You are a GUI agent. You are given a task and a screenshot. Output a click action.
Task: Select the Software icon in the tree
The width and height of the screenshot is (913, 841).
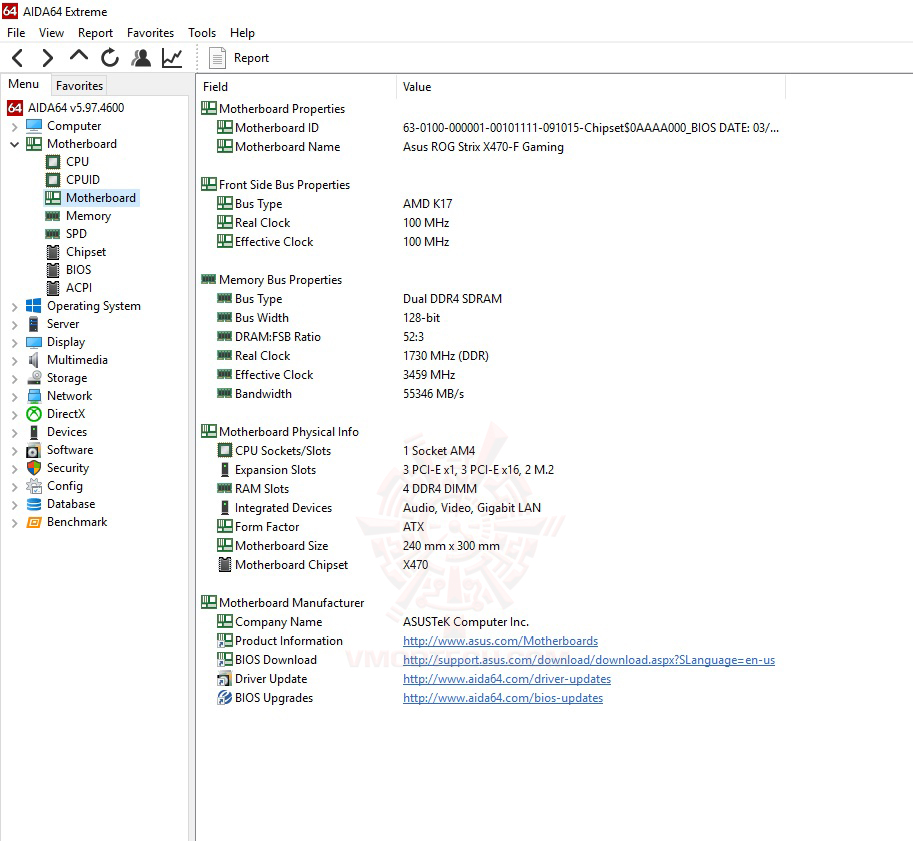(x=34, y=450)
